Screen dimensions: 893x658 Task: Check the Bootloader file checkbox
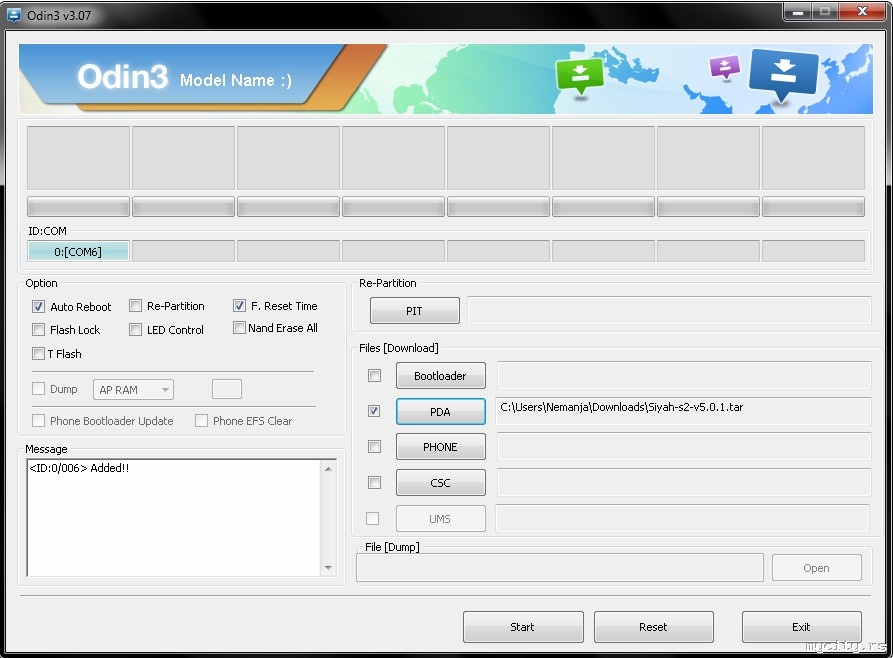click(x=374, y=375)
